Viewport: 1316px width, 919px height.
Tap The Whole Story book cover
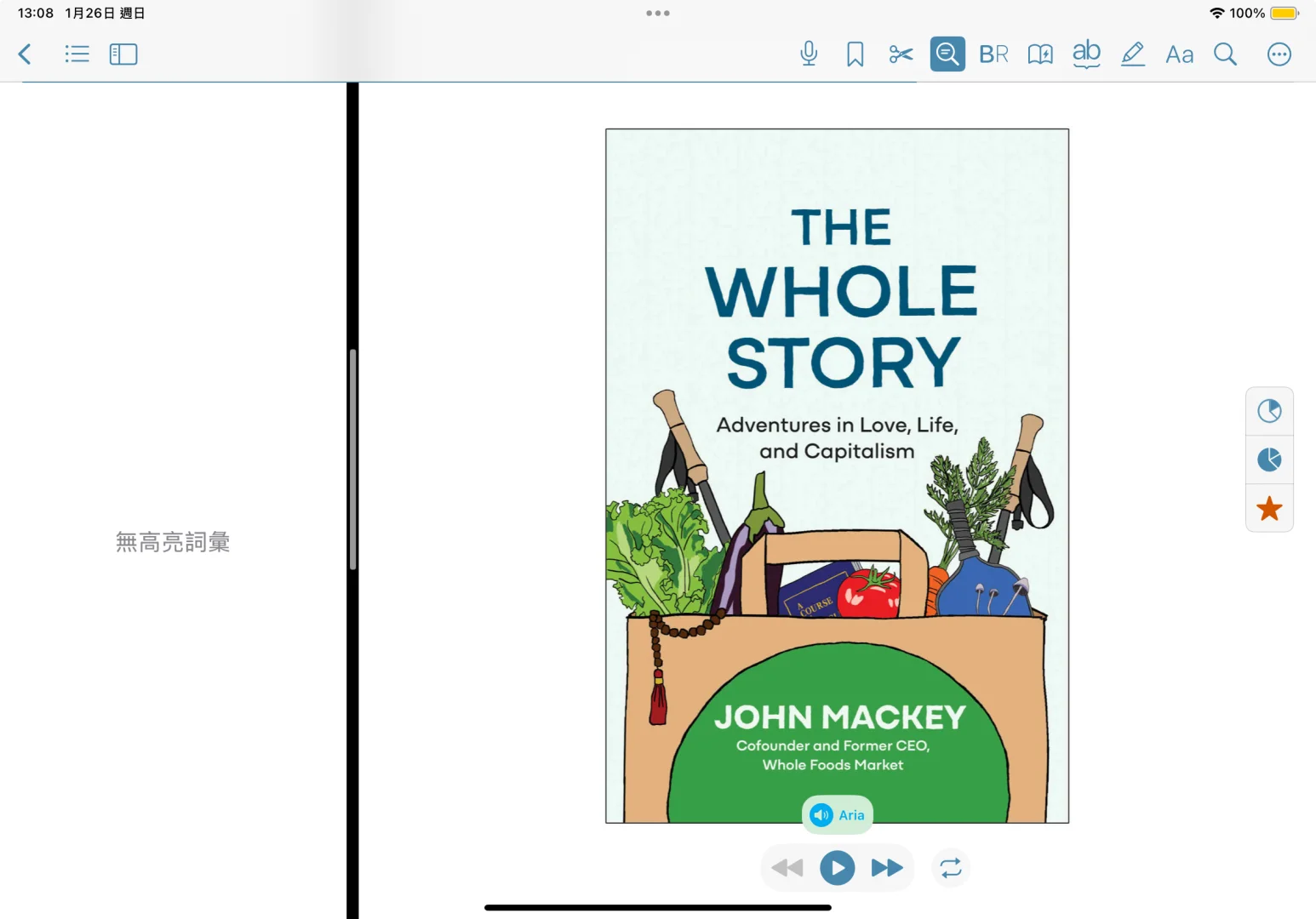pyautogui.click(x=838, y=476)
